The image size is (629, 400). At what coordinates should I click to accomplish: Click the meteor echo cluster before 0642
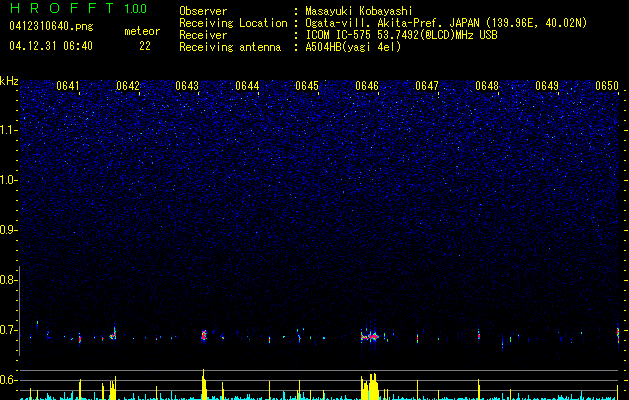tap(113, 334)
